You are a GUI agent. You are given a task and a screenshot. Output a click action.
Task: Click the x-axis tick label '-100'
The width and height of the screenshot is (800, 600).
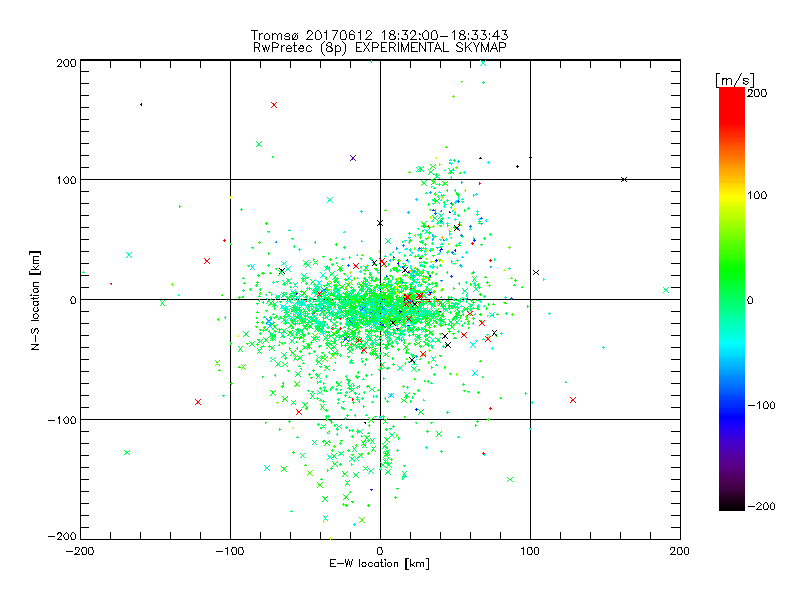point(230,551)
